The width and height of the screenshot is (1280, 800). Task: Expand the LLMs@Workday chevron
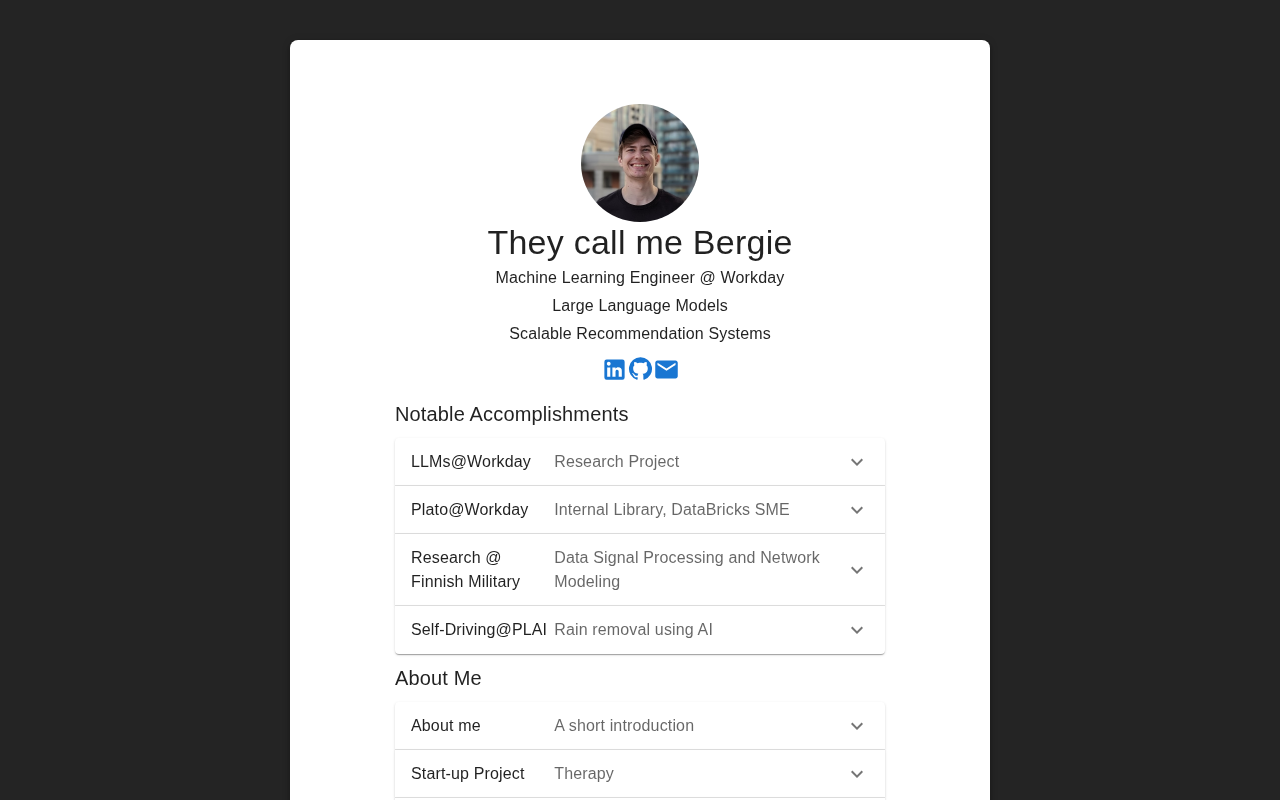pyautogui.click(x=857, y=462)
